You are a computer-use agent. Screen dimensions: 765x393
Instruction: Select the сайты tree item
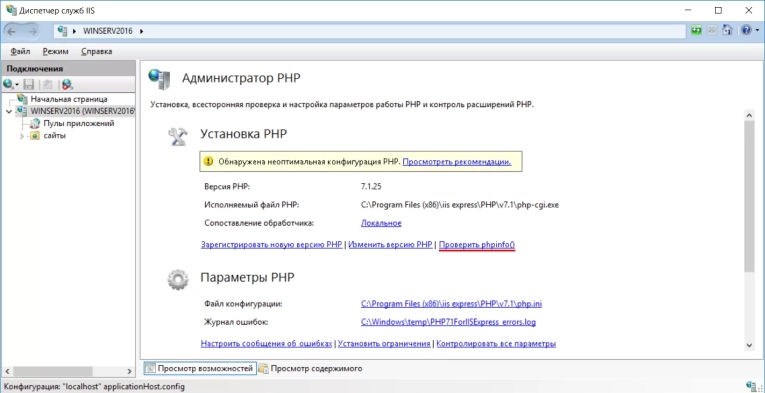[54, 136]
